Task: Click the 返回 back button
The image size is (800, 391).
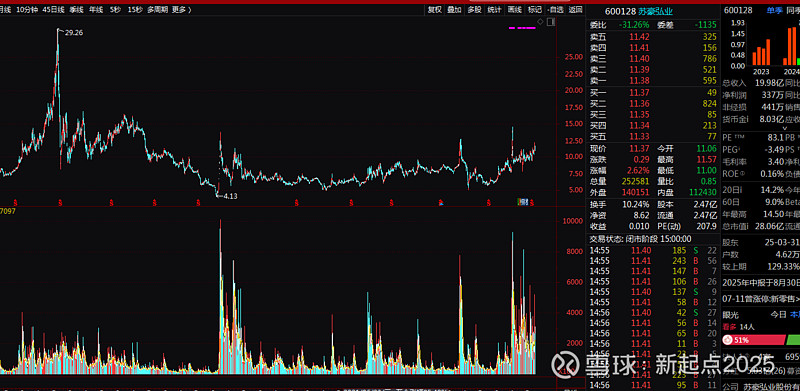Action: [x=576, y=9]
